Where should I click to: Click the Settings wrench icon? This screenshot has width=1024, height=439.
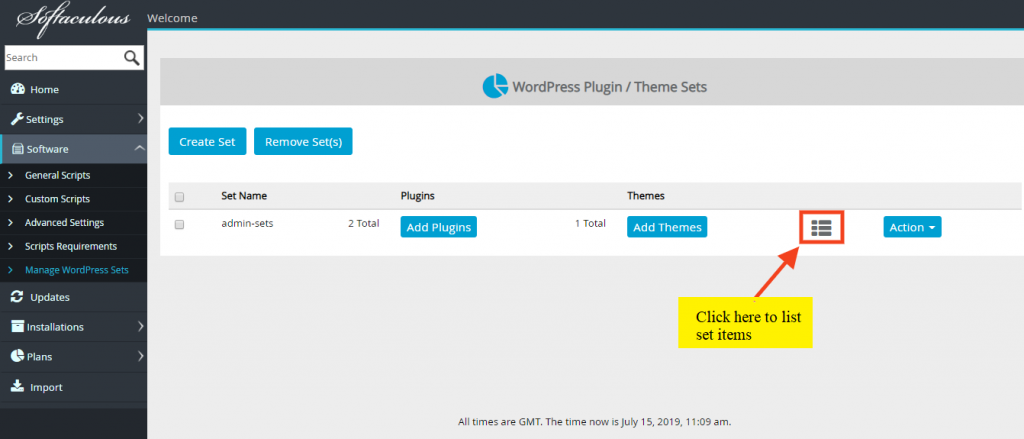(18, 119)
